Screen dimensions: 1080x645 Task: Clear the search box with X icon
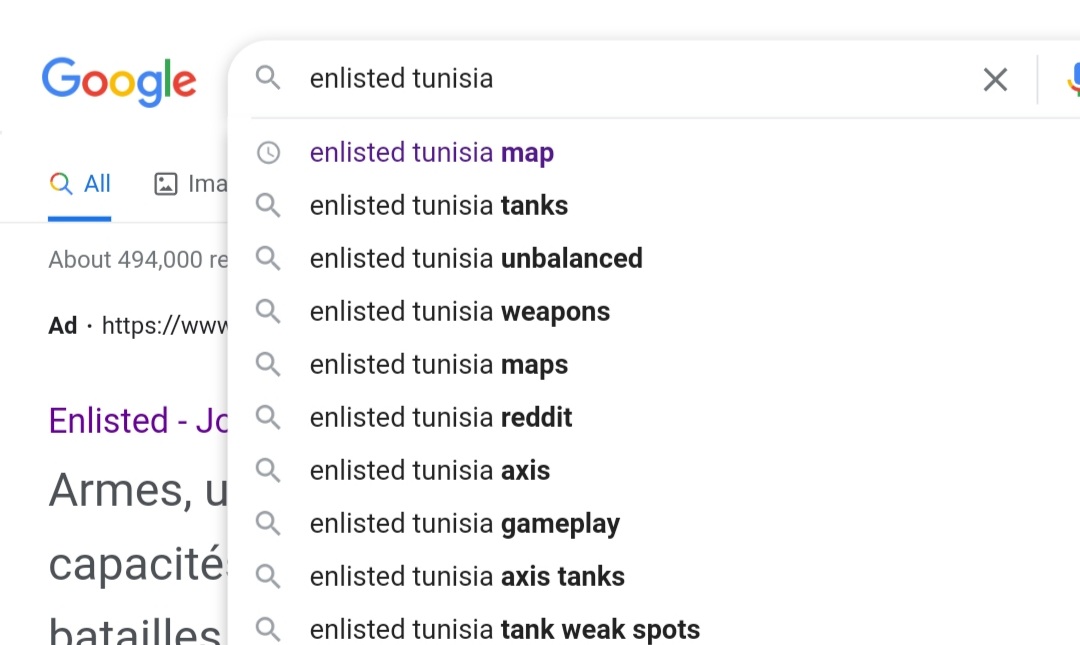point(995,79)
